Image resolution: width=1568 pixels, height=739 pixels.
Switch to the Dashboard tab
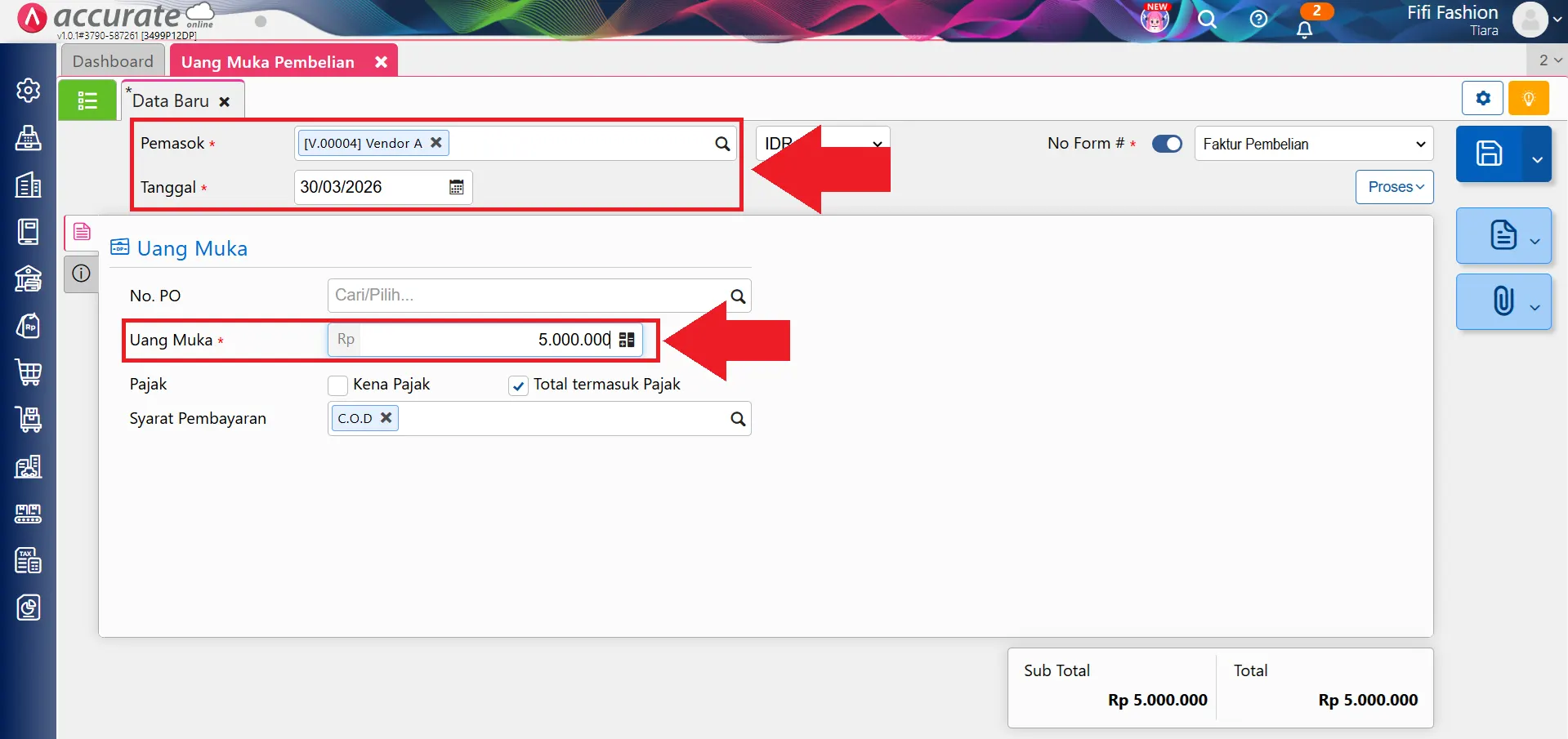click(x=113, y=61)
